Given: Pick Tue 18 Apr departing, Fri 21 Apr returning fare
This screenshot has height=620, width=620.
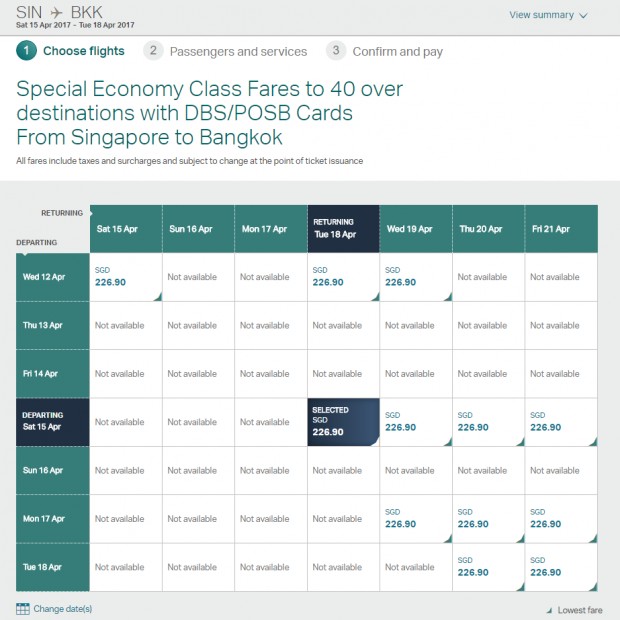Looking at the screenshot, I should 561,567.
